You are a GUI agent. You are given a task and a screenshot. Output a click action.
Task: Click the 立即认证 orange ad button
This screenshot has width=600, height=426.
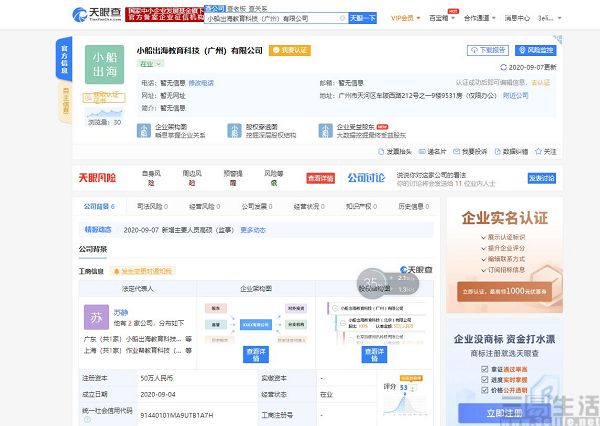click(x=504, y=292)
